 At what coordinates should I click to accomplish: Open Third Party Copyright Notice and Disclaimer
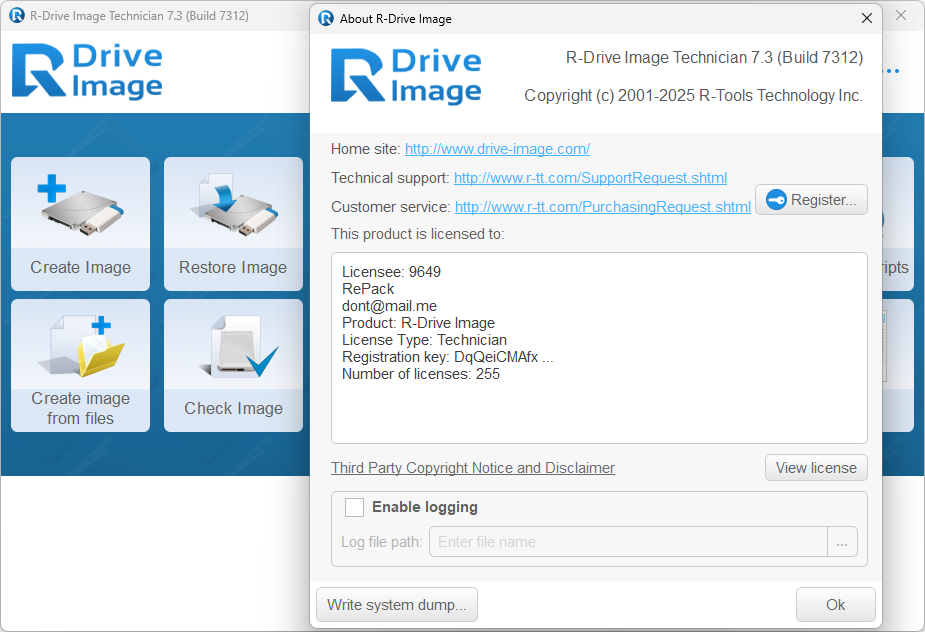(473, 468)
